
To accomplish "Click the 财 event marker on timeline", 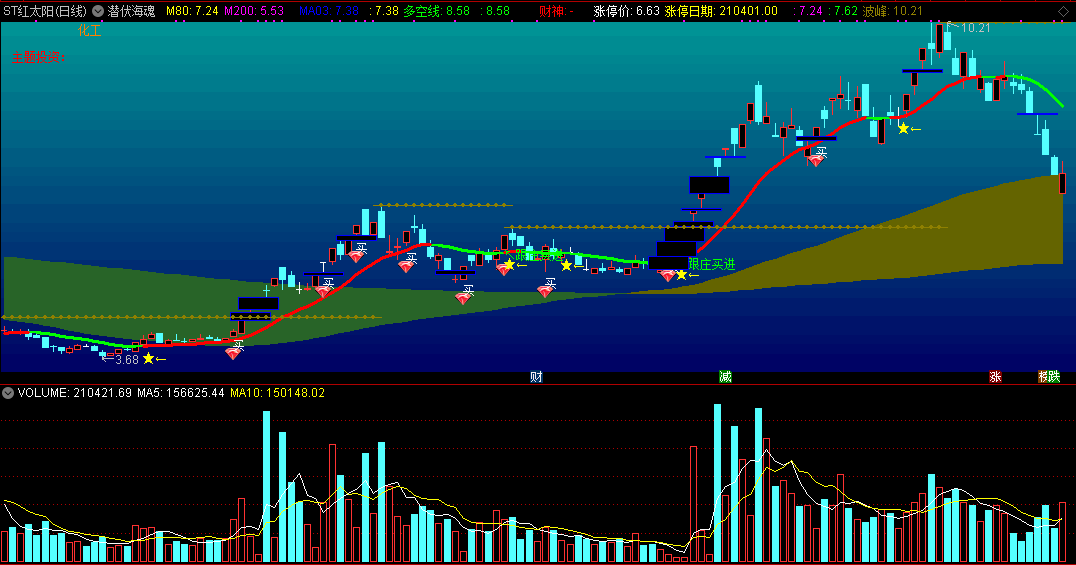I will pos(537,376).
